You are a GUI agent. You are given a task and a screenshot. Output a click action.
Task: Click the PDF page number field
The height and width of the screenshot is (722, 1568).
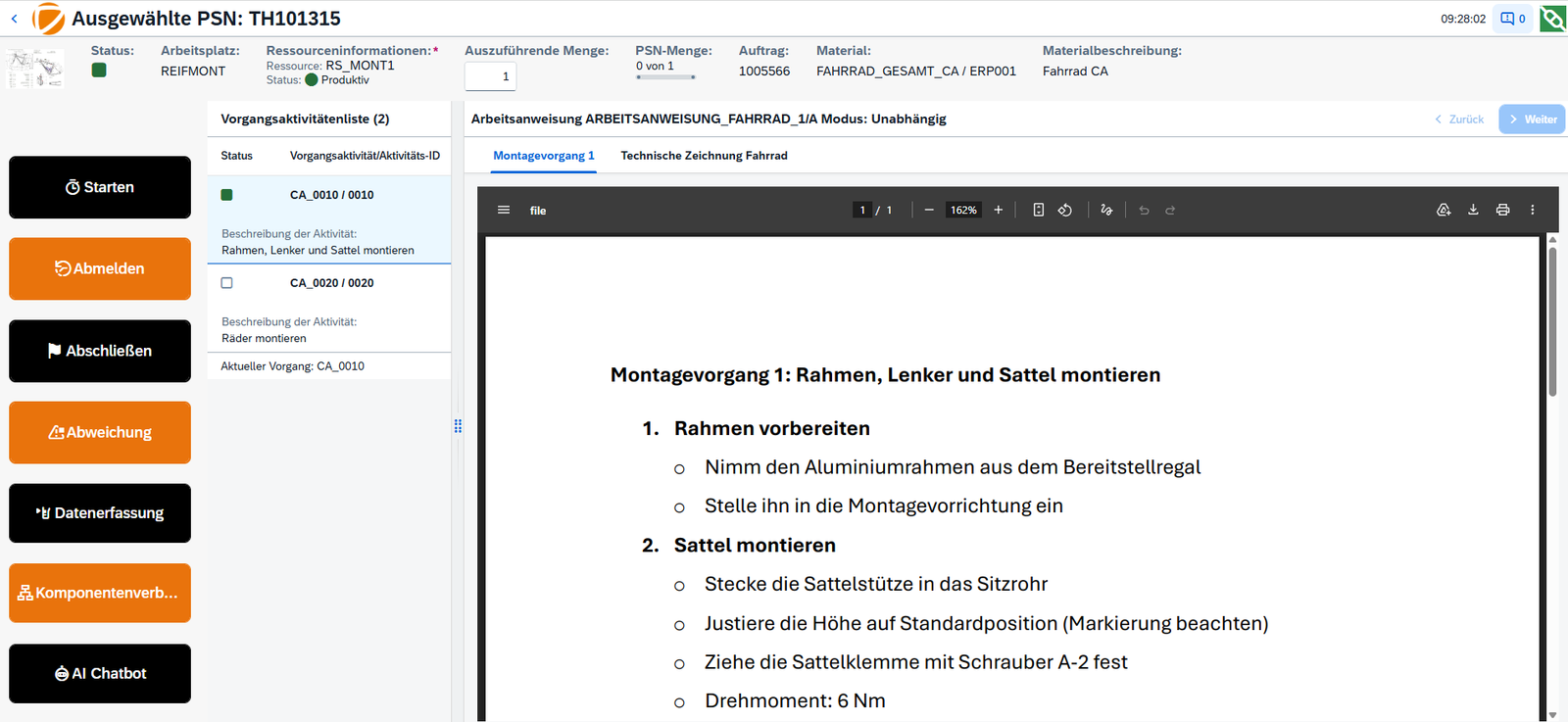point(862,210)
